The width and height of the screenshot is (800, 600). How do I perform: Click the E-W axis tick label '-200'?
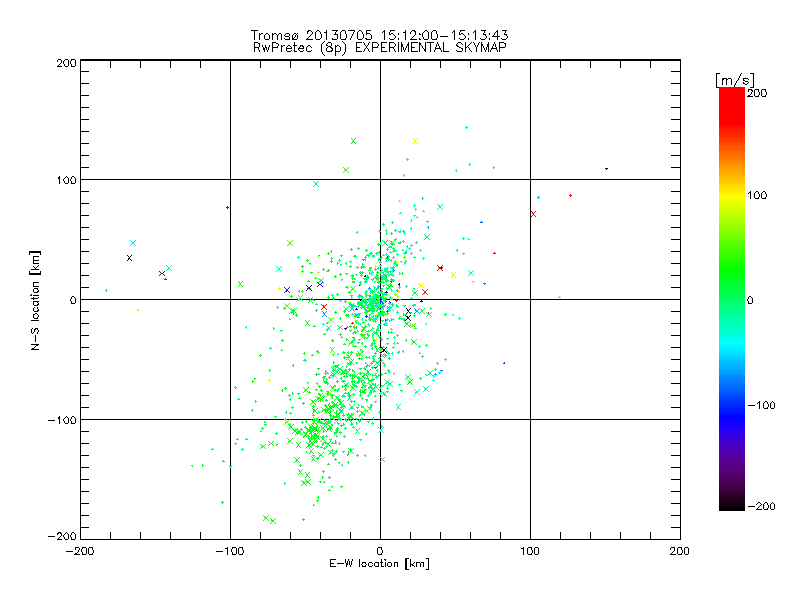(x=80, y=551)
